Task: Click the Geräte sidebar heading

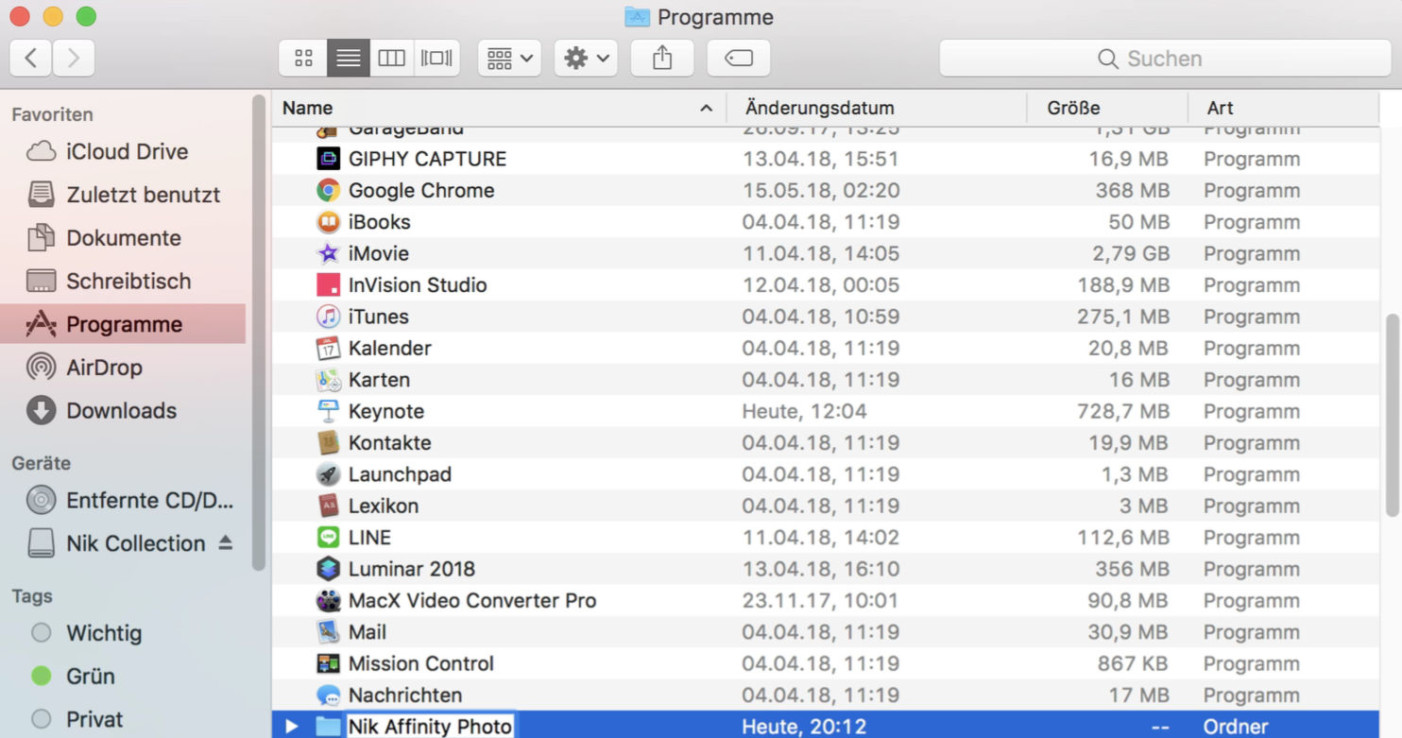Action: coord(41,463)
